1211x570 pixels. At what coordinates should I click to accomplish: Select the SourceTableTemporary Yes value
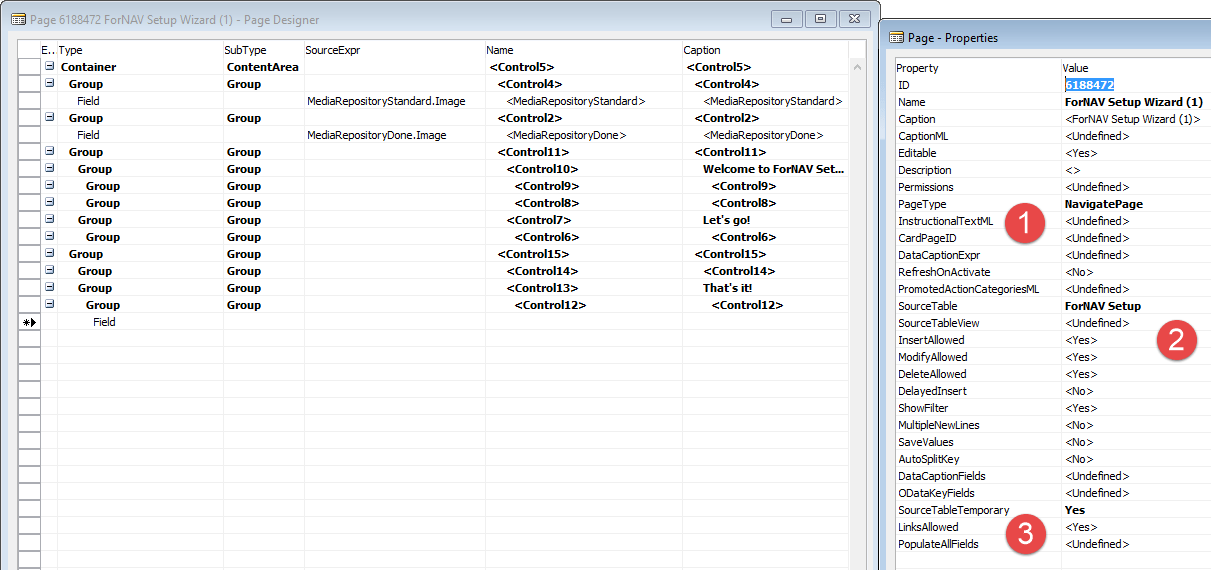click(x=1075, y=510)
